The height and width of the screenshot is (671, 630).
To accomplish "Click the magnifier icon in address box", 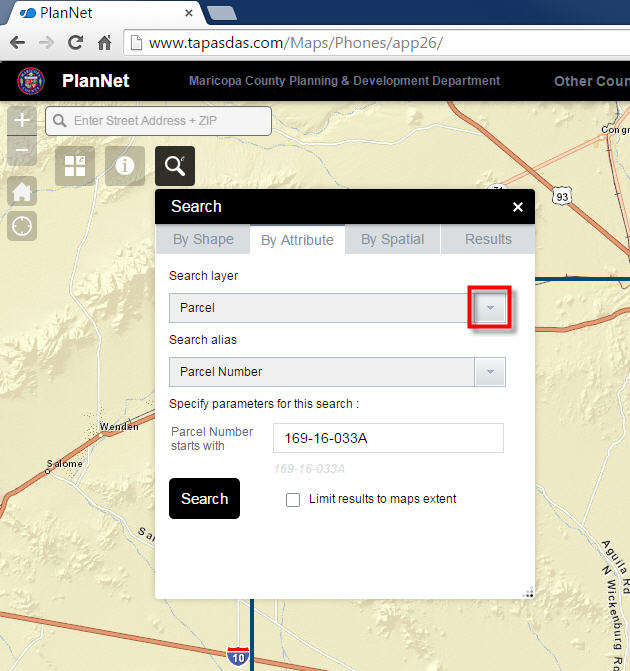I will click(60, 121).
